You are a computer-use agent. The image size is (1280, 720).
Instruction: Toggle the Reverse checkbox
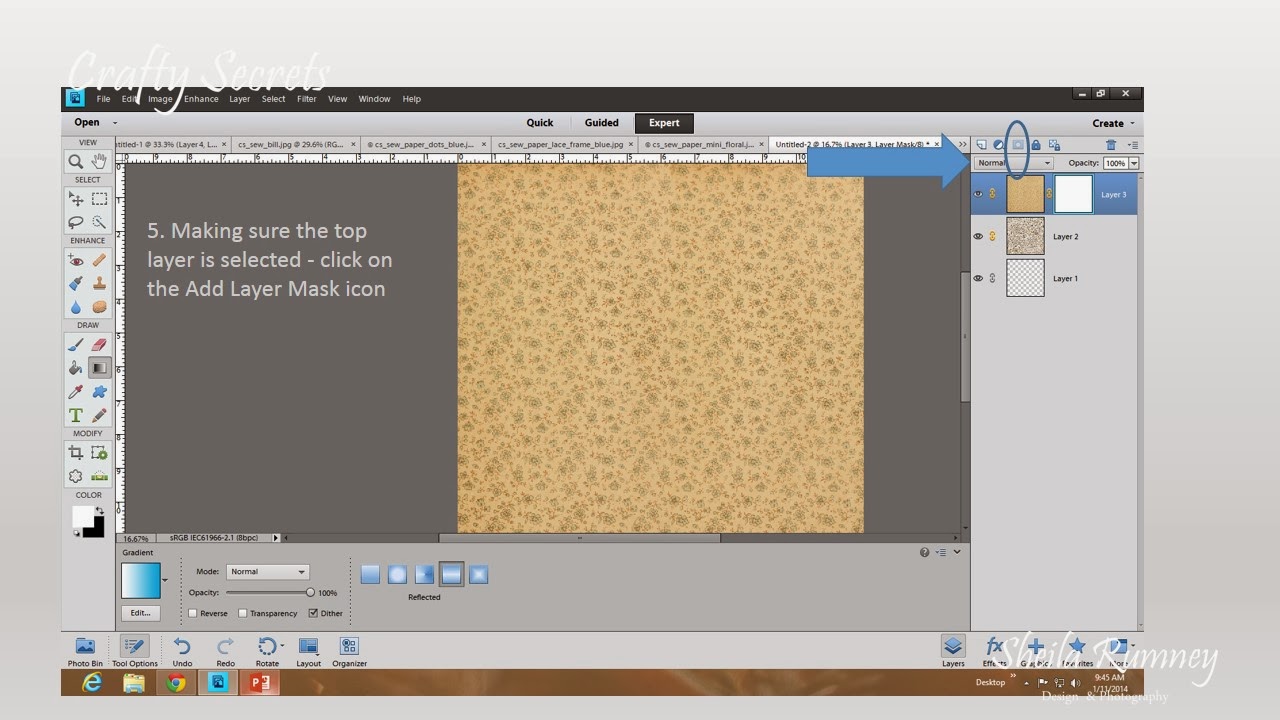click(193, 613)
